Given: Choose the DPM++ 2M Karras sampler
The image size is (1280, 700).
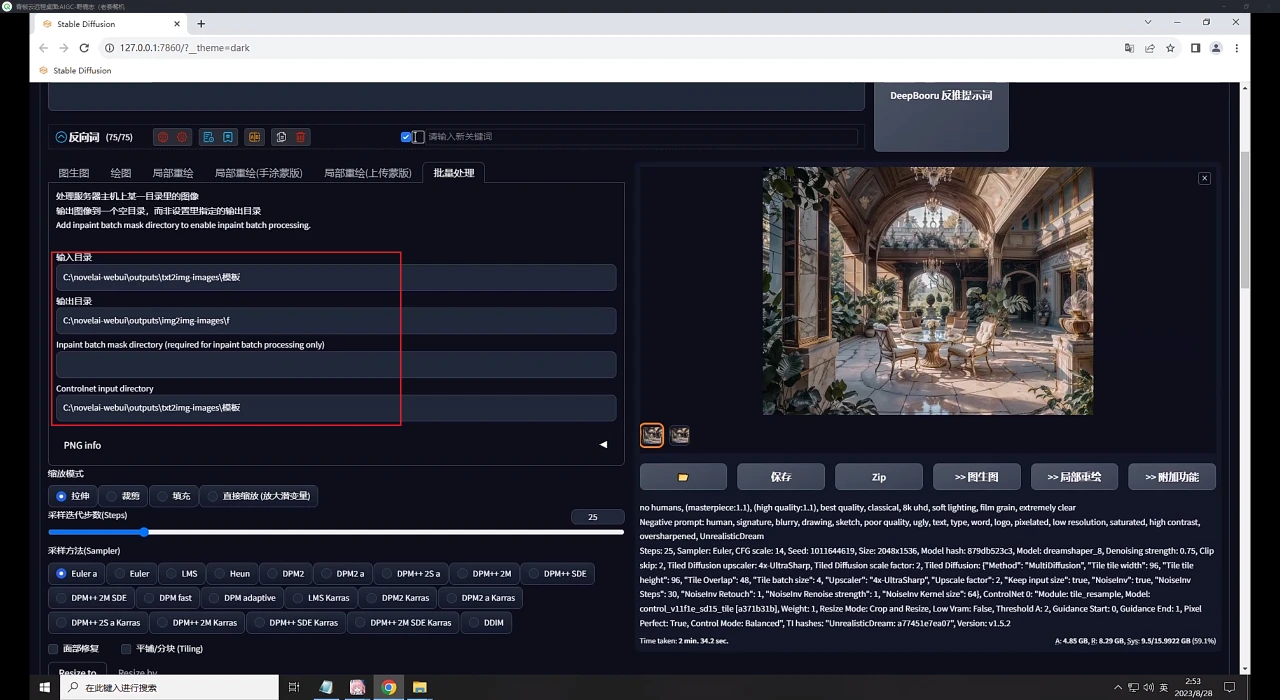Looking at the screenshot, I should point(197,622).
